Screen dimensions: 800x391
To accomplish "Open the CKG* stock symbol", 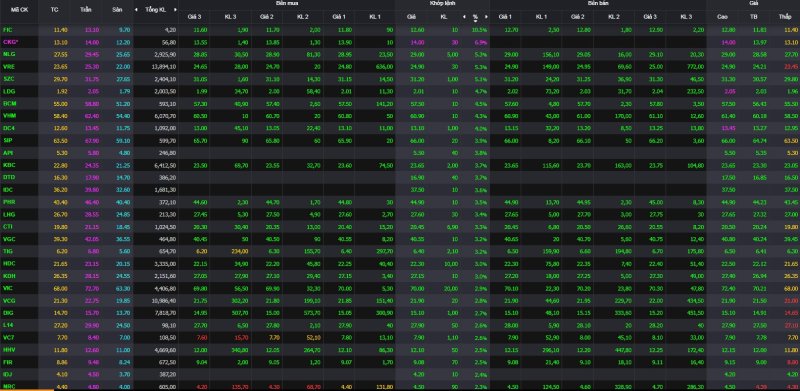I will (10, 42).
